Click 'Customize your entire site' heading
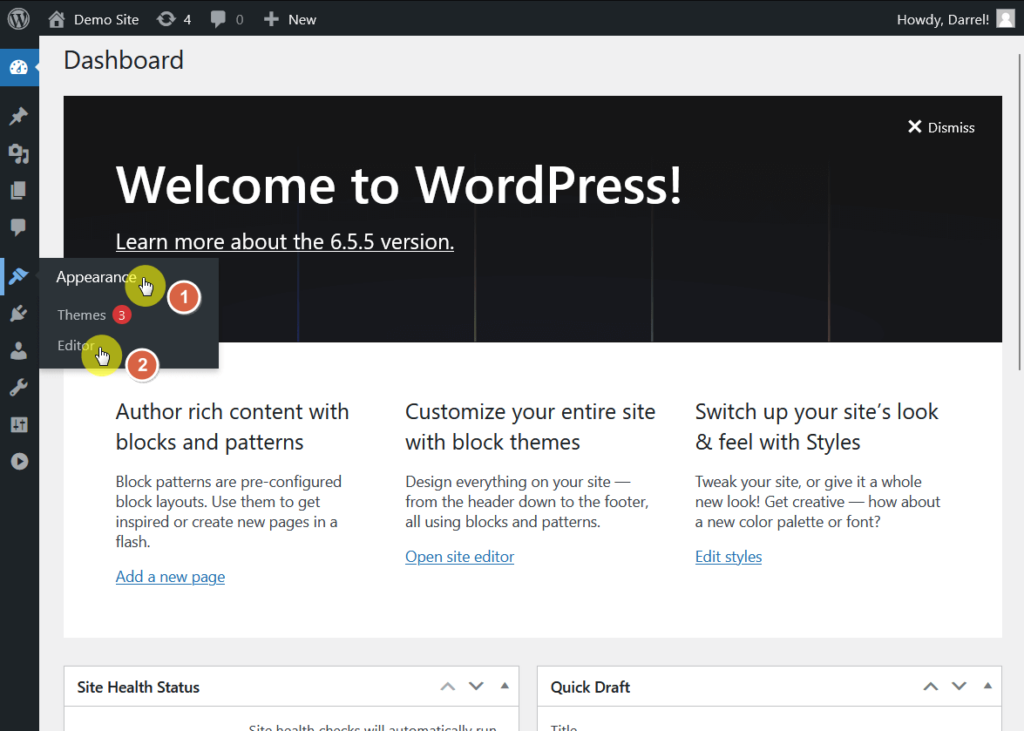1024x731 pixels. [530, 427]
